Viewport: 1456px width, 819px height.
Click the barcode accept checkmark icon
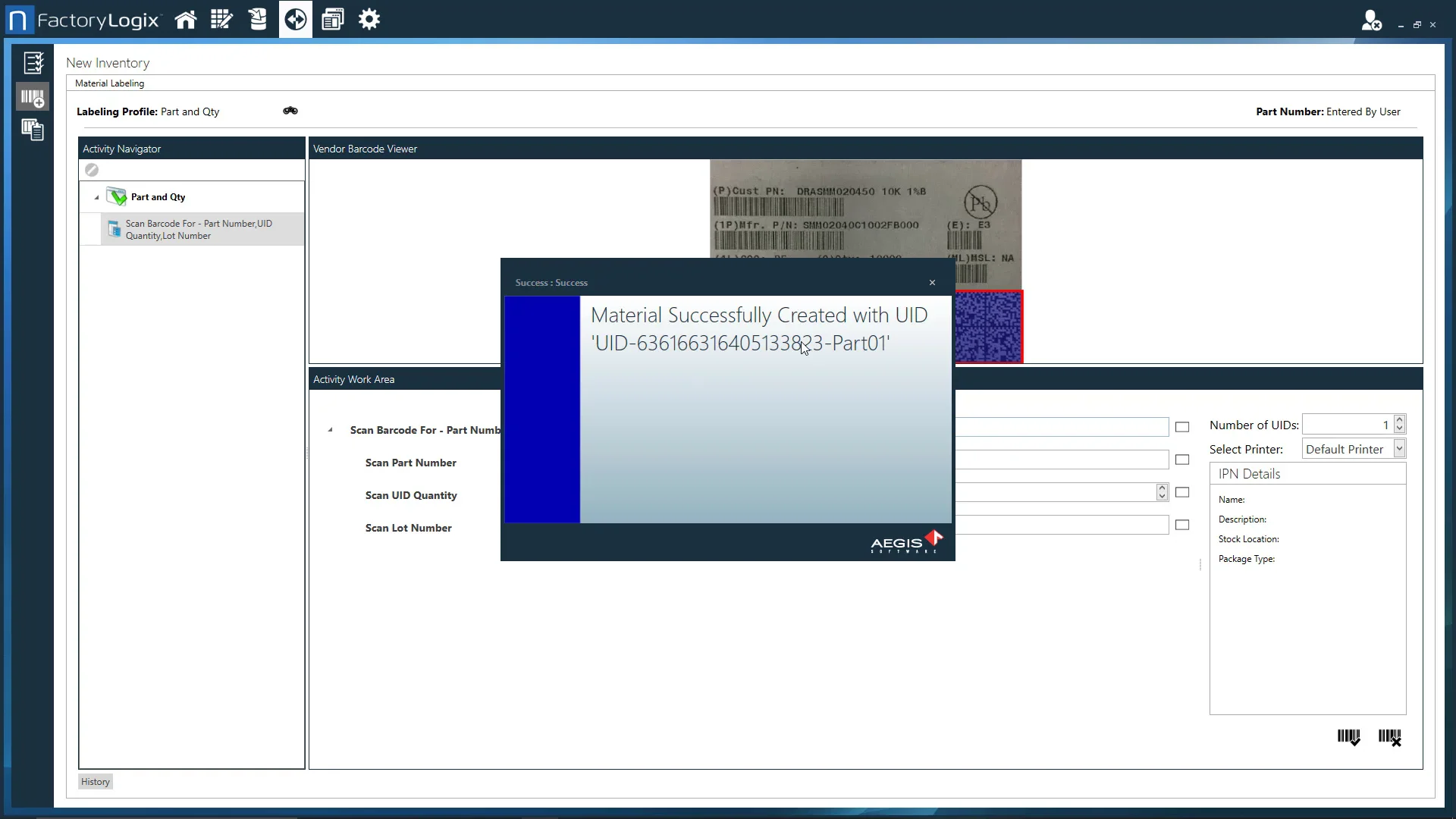click(x=1348, y=737)
